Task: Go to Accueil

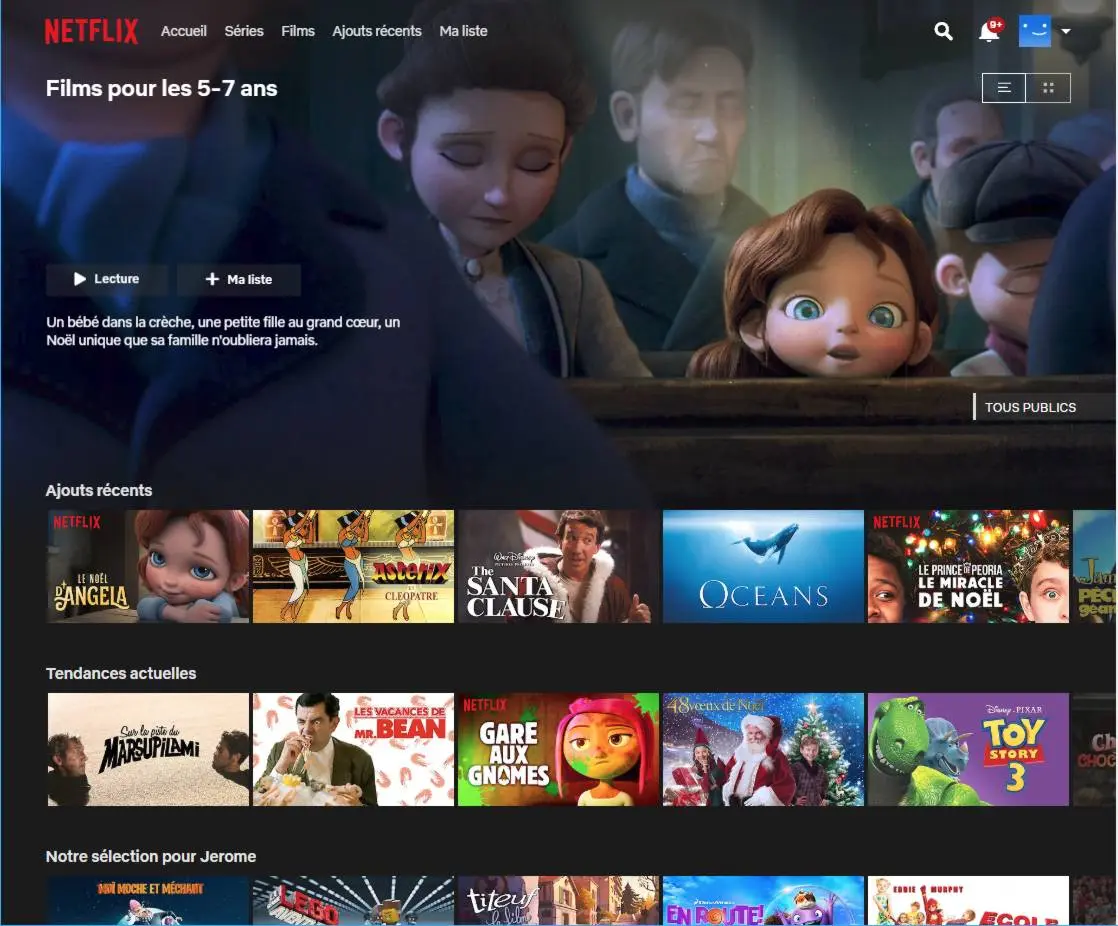Action: (x=184, y=31)
